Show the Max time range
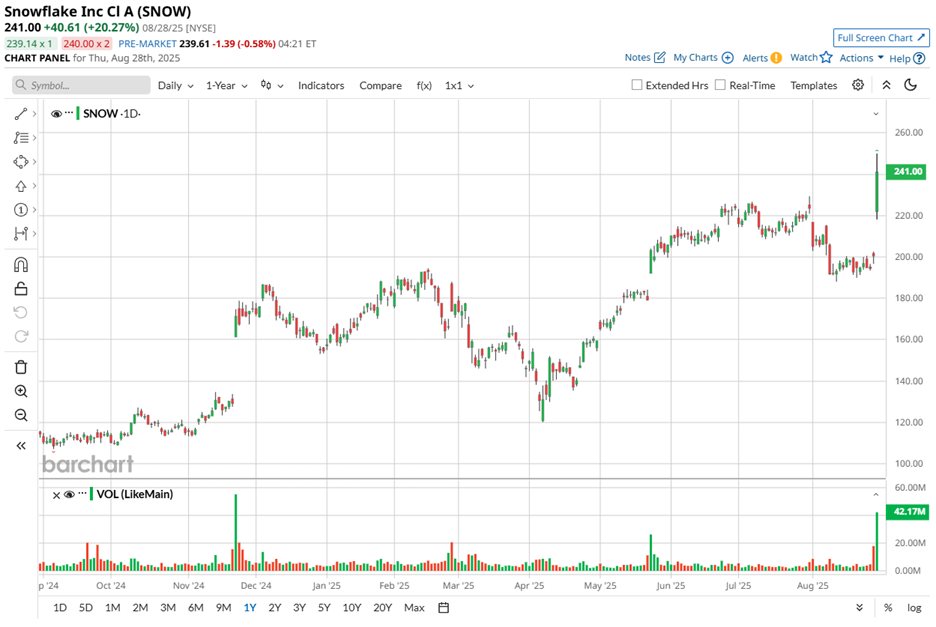 tap(414, 608)
